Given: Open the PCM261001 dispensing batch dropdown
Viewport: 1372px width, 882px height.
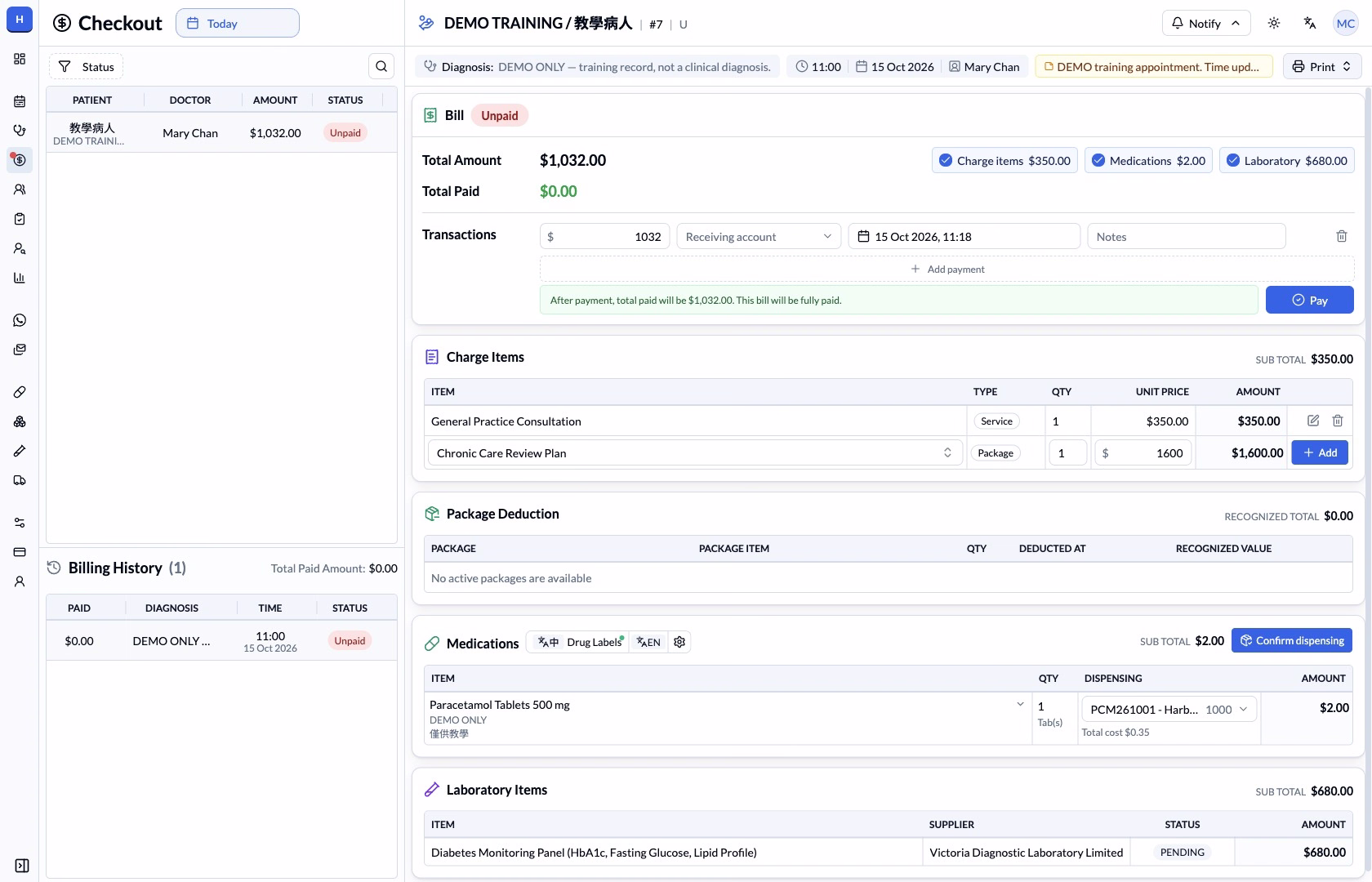Looking at the screenshot, I should pos(1169,709).
